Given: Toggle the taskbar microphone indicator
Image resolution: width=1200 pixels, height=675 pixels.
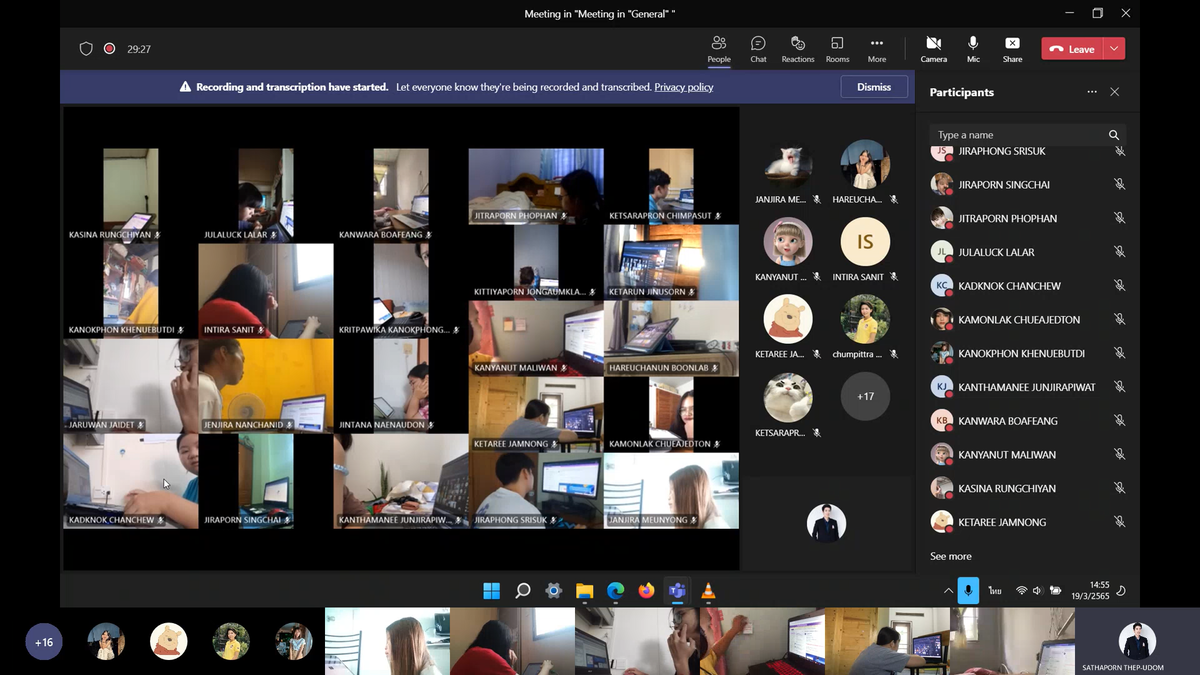Looking at the screenshot, I should [x=967, y=591].
